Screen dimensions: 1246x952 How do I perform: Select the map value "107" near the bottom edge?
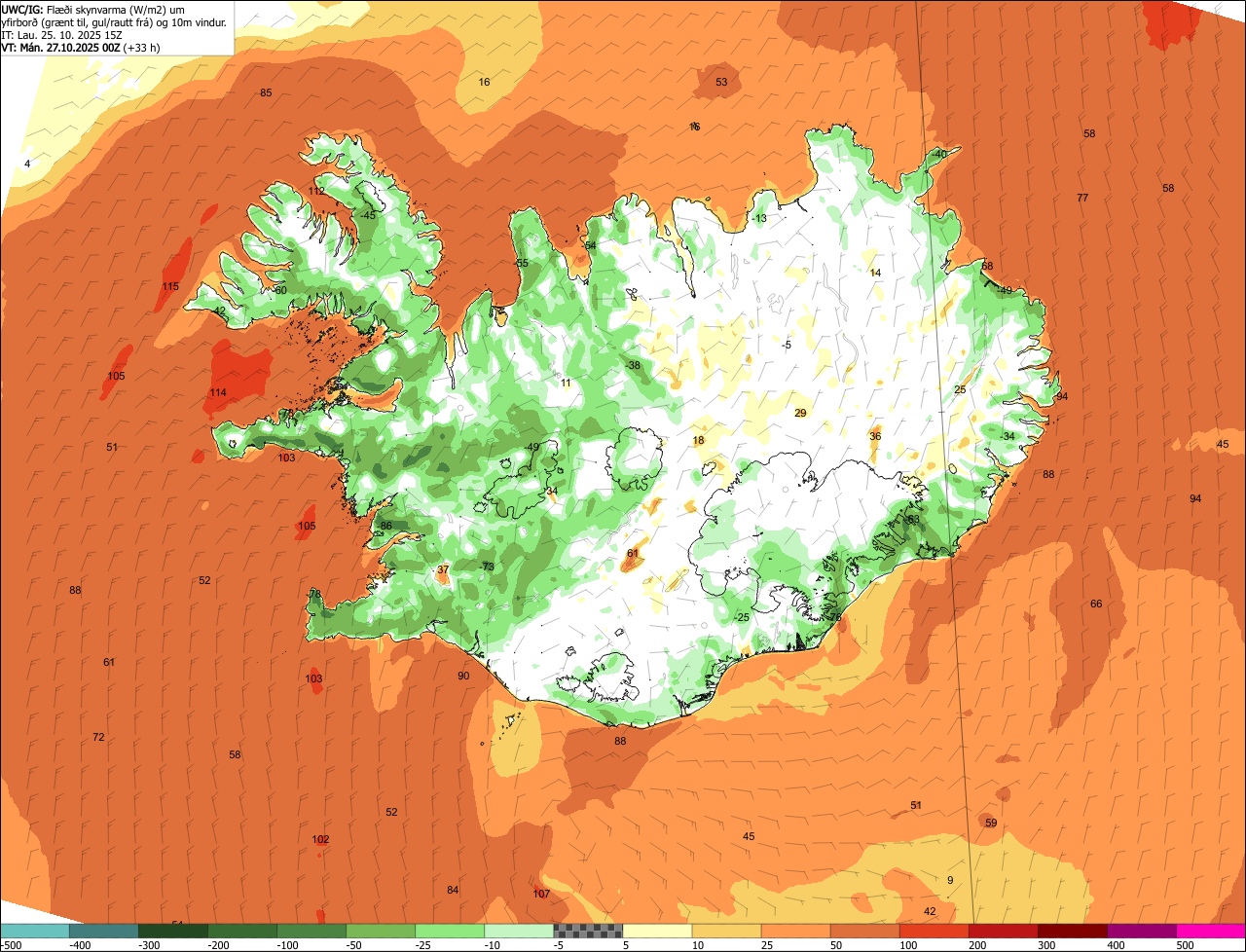tap(541, 894)
